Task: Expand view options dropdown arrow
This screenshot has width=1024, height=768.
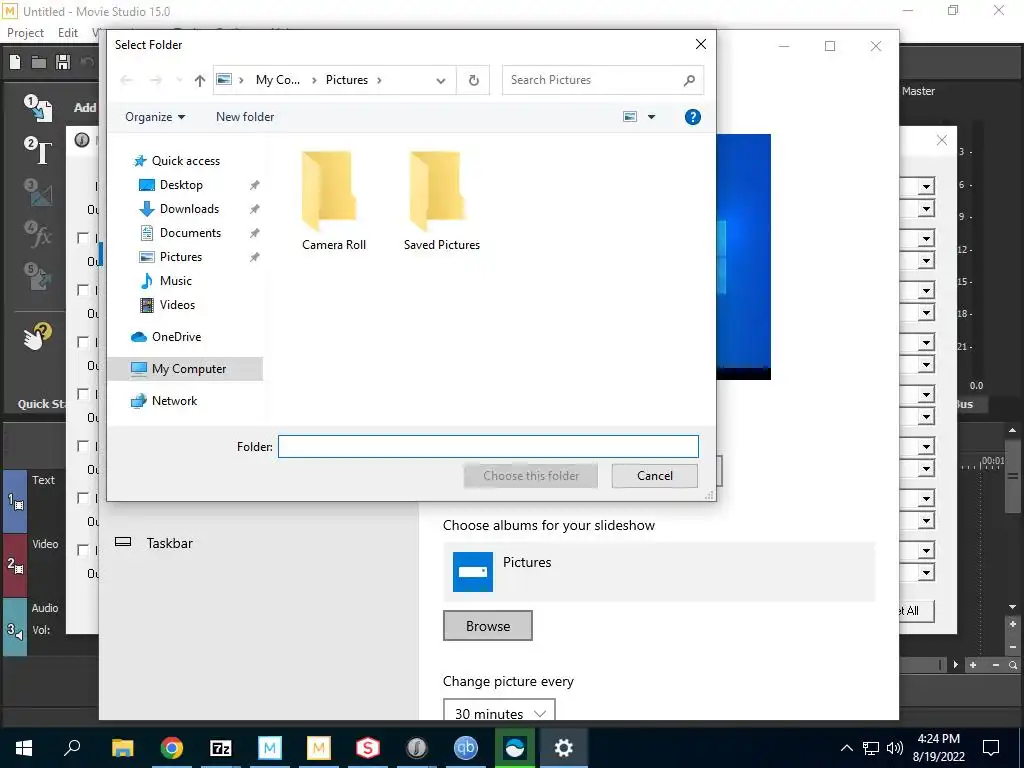Action: point(651,117)
